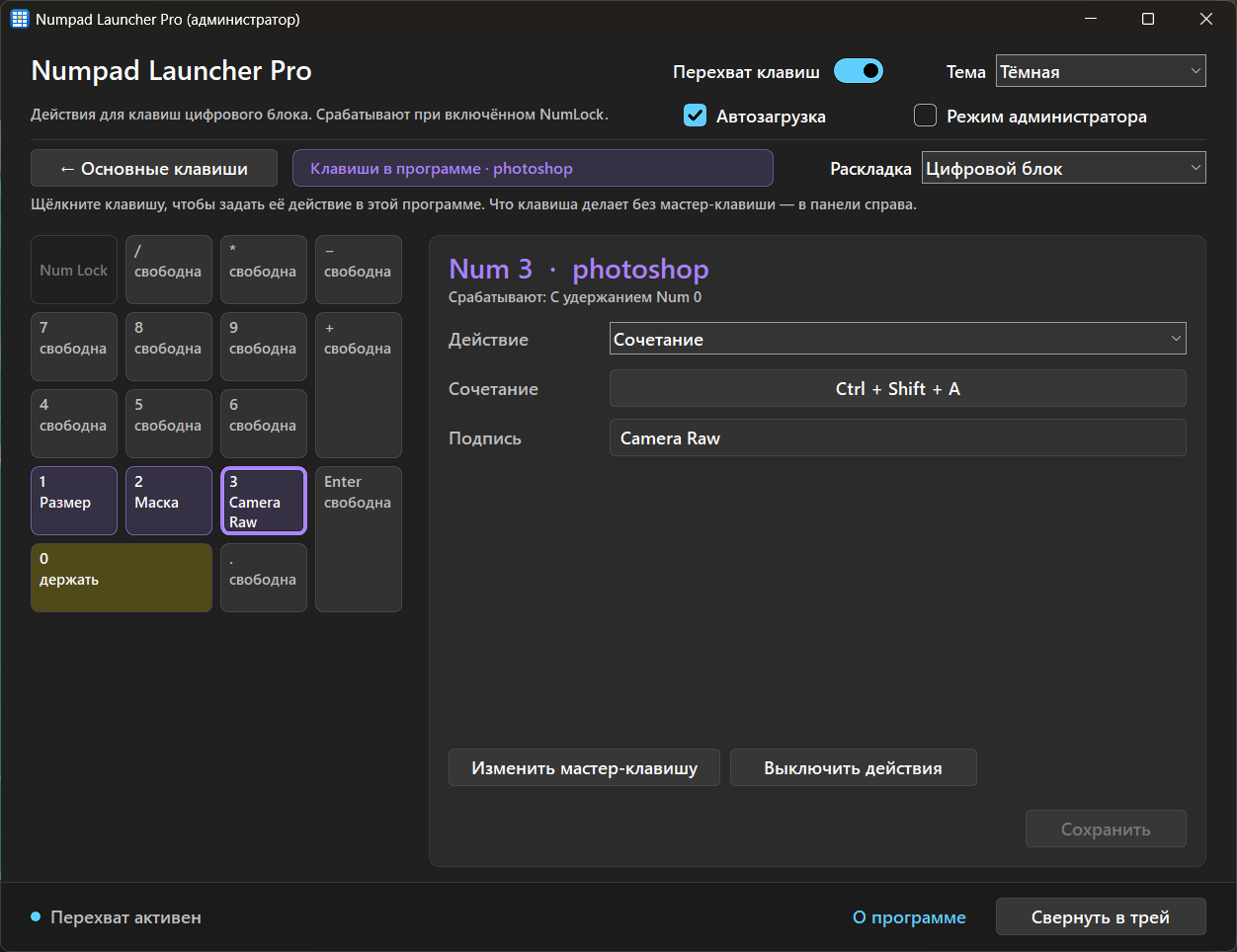Select numpad key 7
Viewport: 1237px width, 952px height.
[x=74, y=347]
